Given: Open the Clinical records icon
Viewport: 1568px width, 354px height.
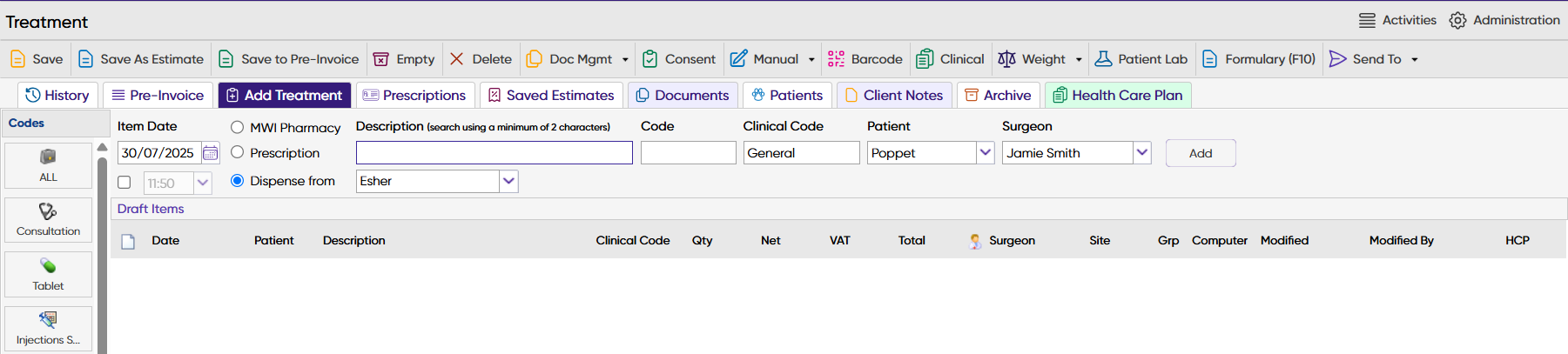Looking at the screenshot, I should pos(925,59).
